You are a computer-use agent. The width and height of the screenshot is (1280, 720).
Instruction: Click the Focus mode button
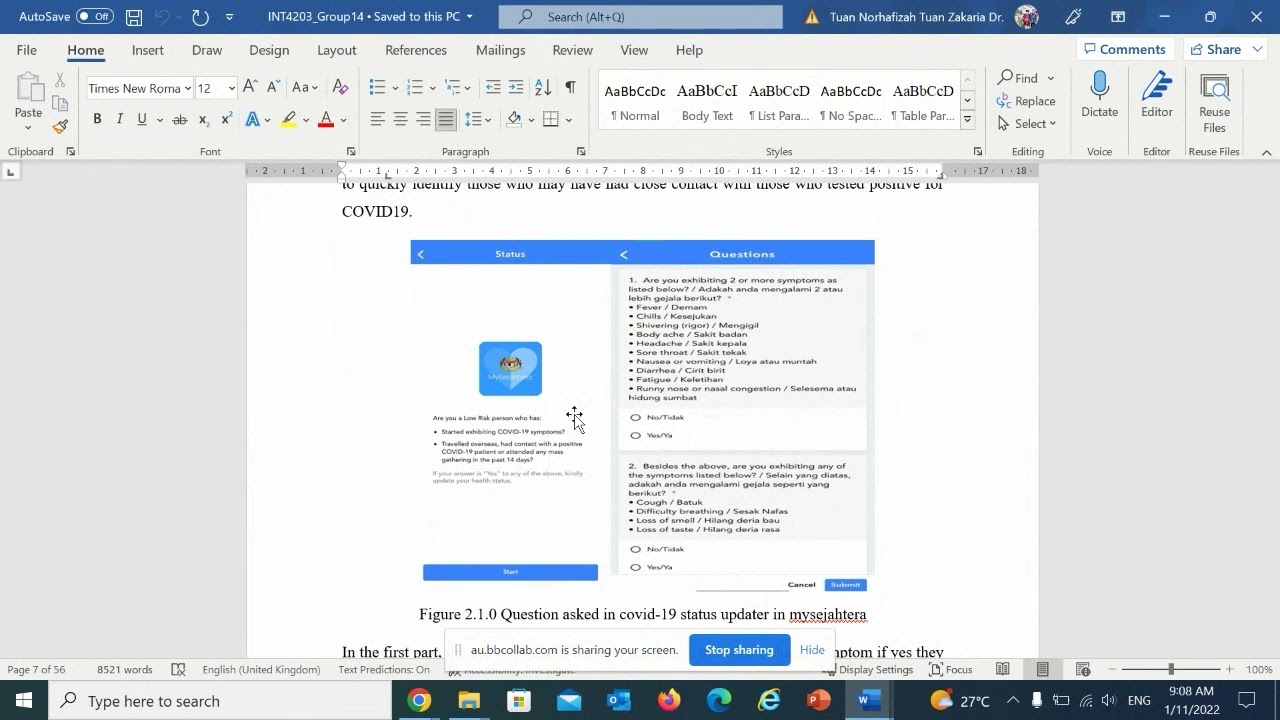pos(951,670)
